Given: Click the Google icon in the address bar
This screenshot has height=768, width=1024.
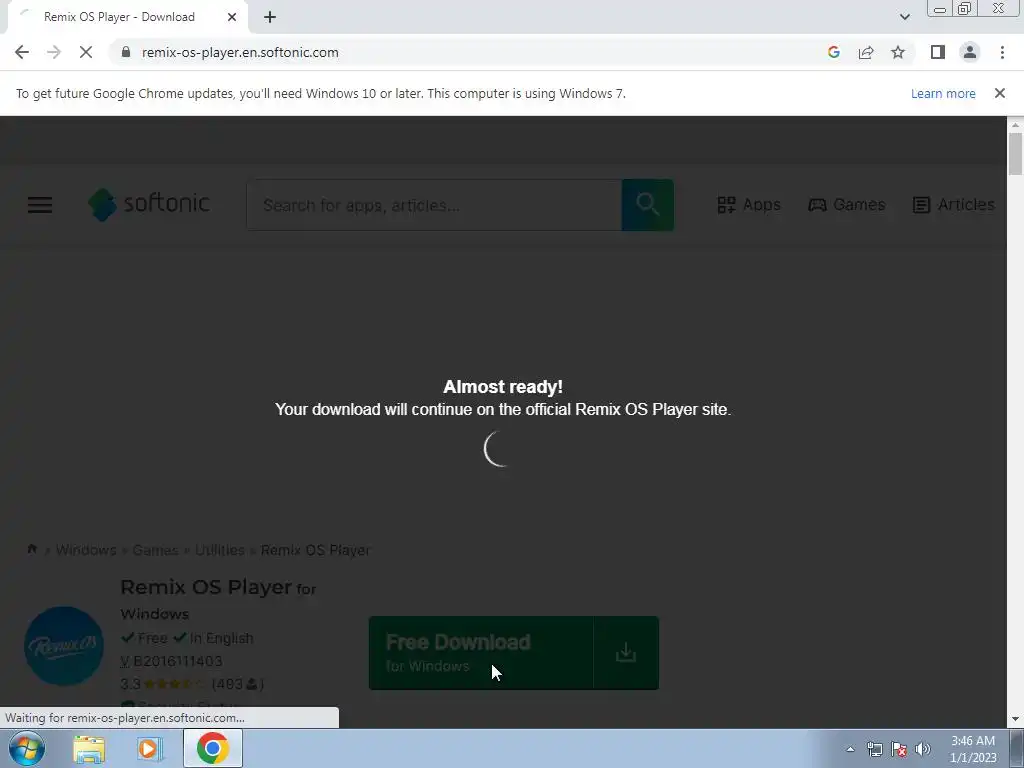Looking at the screenshot, I should [833, 52].
